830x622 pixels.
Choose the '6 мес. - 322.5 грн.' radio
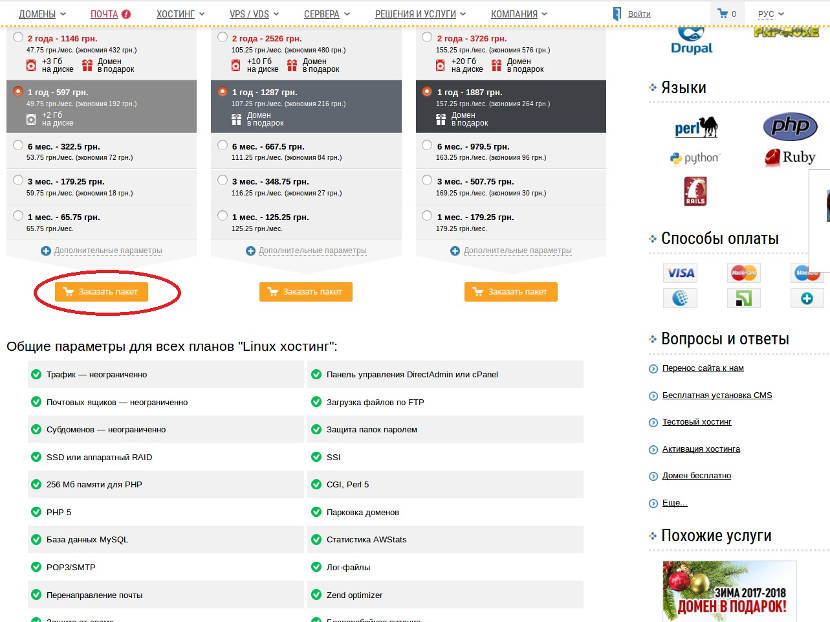pos(18,145)
